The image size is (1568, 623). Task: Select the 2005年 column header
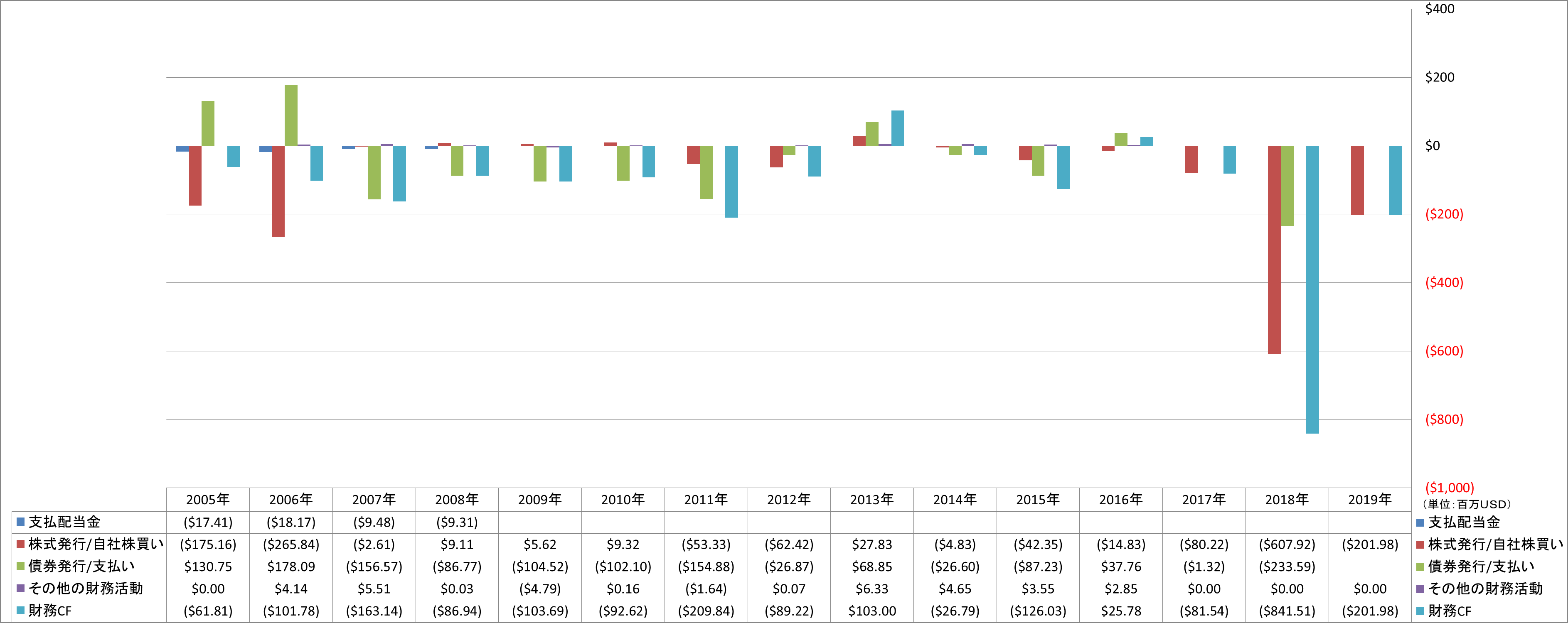pyautogui.click(x=207, y=500)
